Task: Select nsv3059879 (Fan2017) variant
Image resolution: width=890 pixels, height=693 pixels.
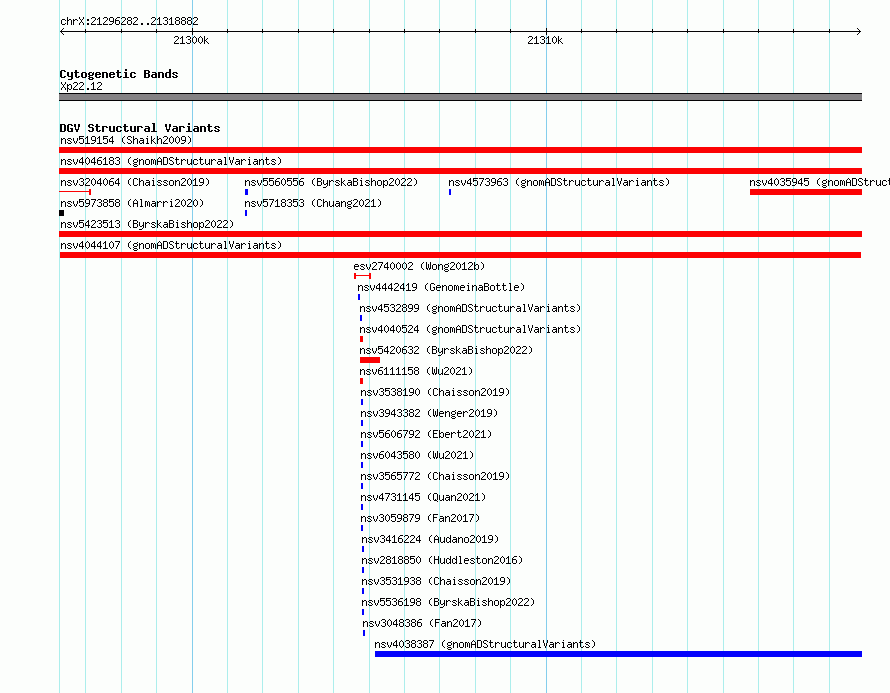Action: (x=420, y=518)
